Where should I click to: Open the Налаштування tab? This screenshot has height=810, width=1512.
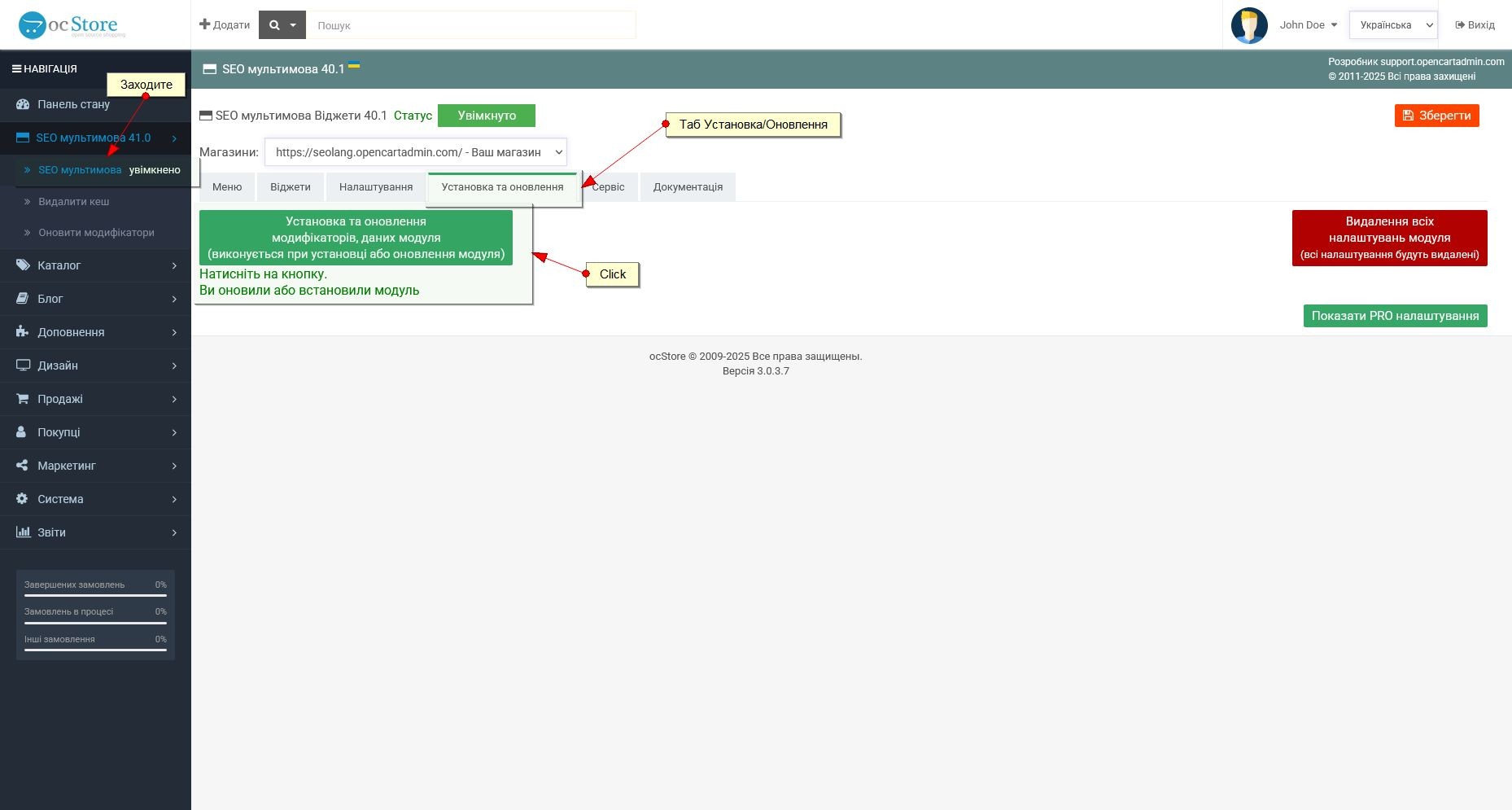click(376, 187)
